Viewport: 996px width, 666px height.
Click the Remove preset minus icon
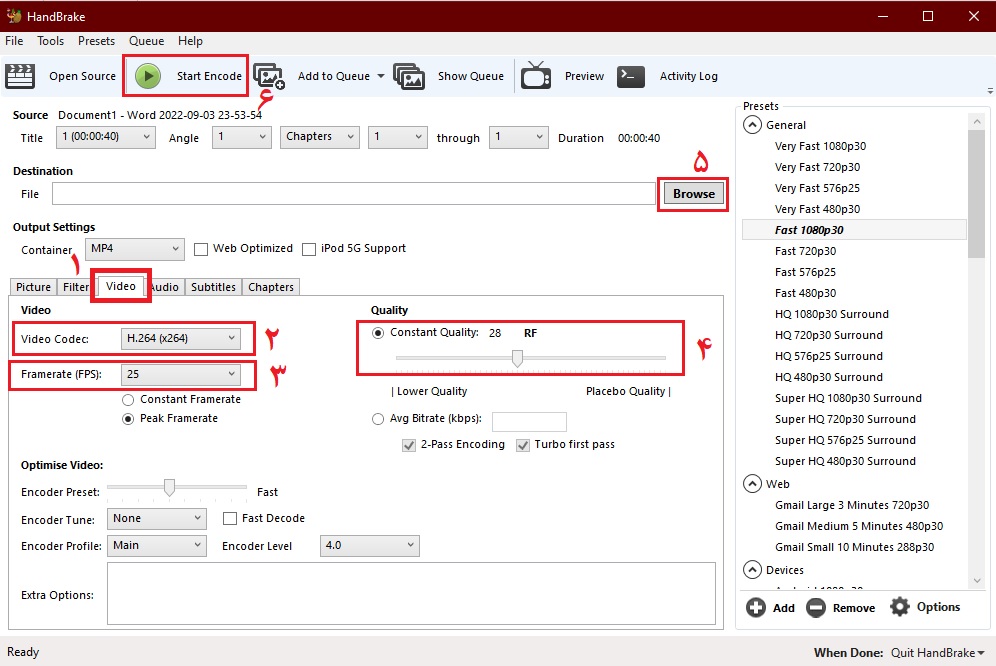[816, 608]
